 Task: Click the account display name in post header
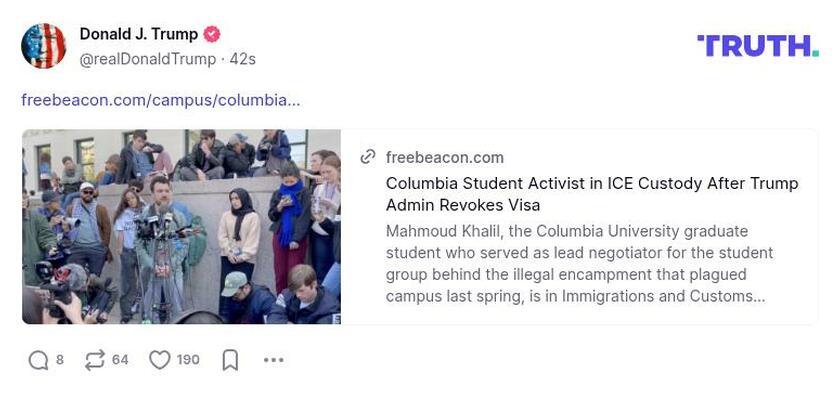(x=138, y=34)
